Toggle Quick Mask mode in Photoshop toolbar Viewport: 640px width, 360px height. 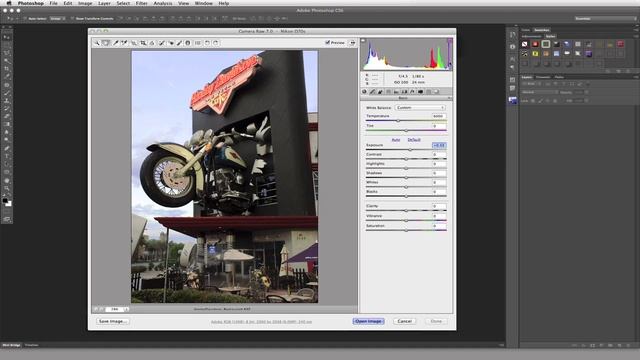[7, 211]
